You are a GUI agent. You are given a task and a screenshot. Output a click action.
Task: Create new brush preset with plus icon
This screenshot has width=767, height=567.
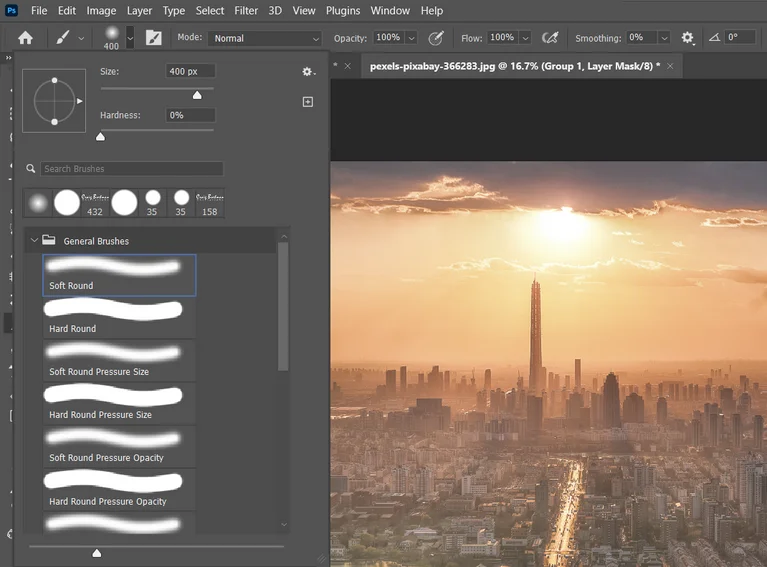tap(308, 102)
